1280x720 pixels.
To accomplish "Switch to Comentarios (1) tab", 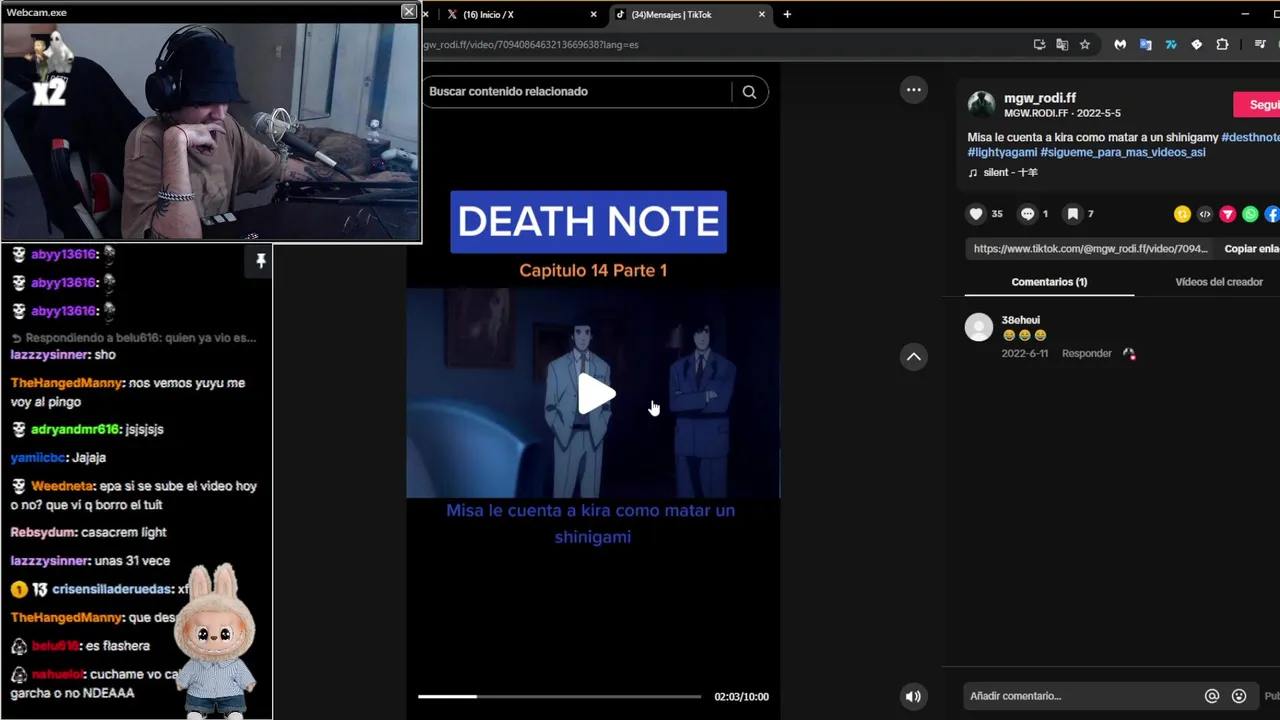I will pos(1049,282).
